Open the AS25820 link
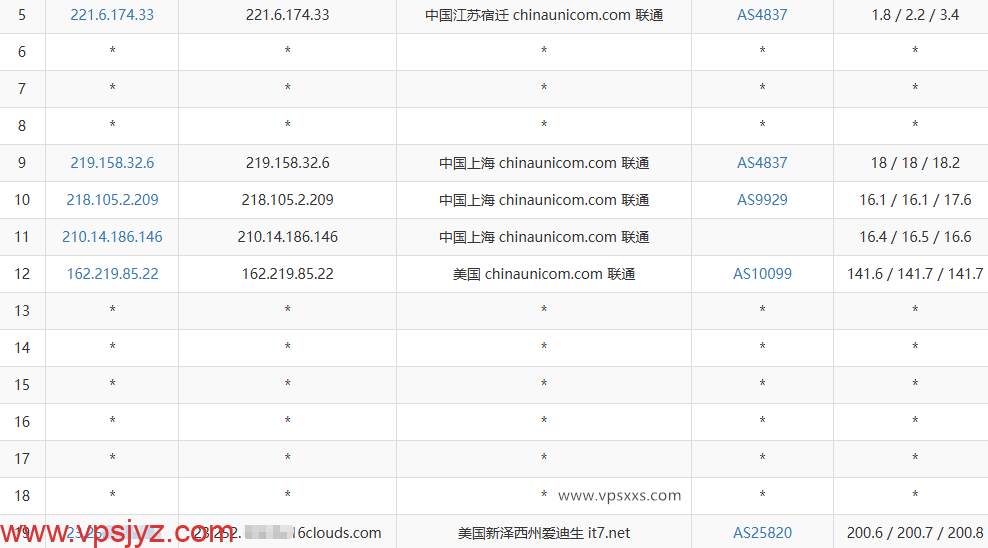988x548 pixels. coord(762,533)
